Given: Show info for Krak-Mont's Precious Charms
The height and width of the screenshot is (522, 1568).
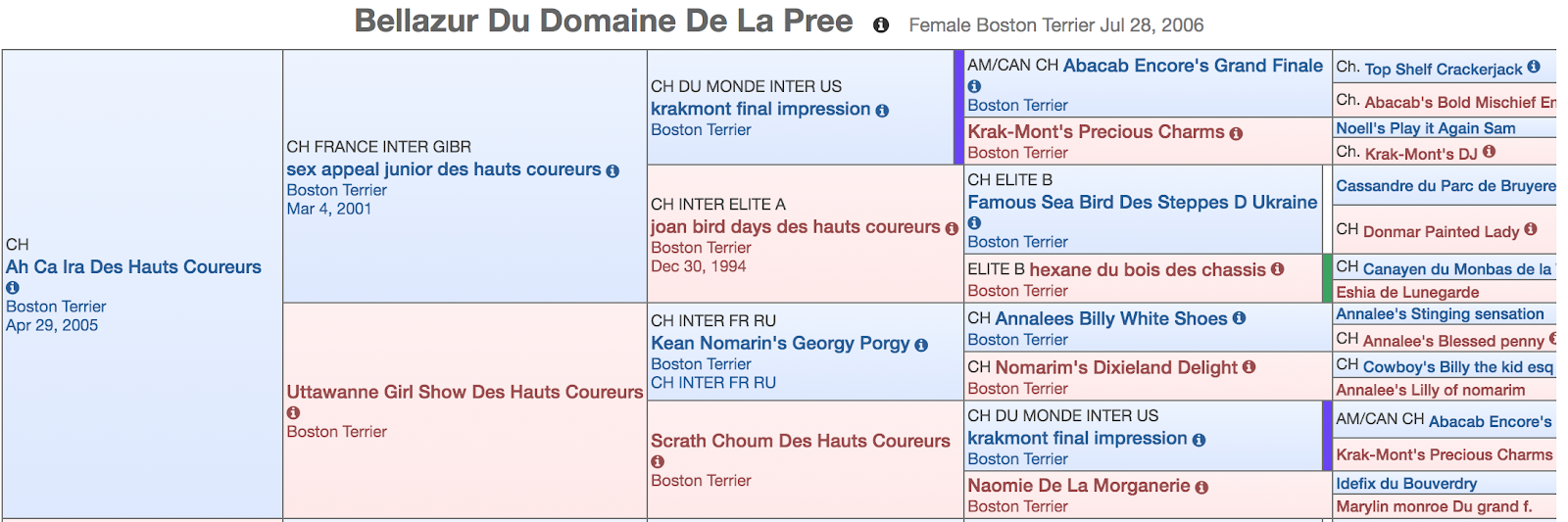Looking at the screenshot, I should tap(1236, 133).
